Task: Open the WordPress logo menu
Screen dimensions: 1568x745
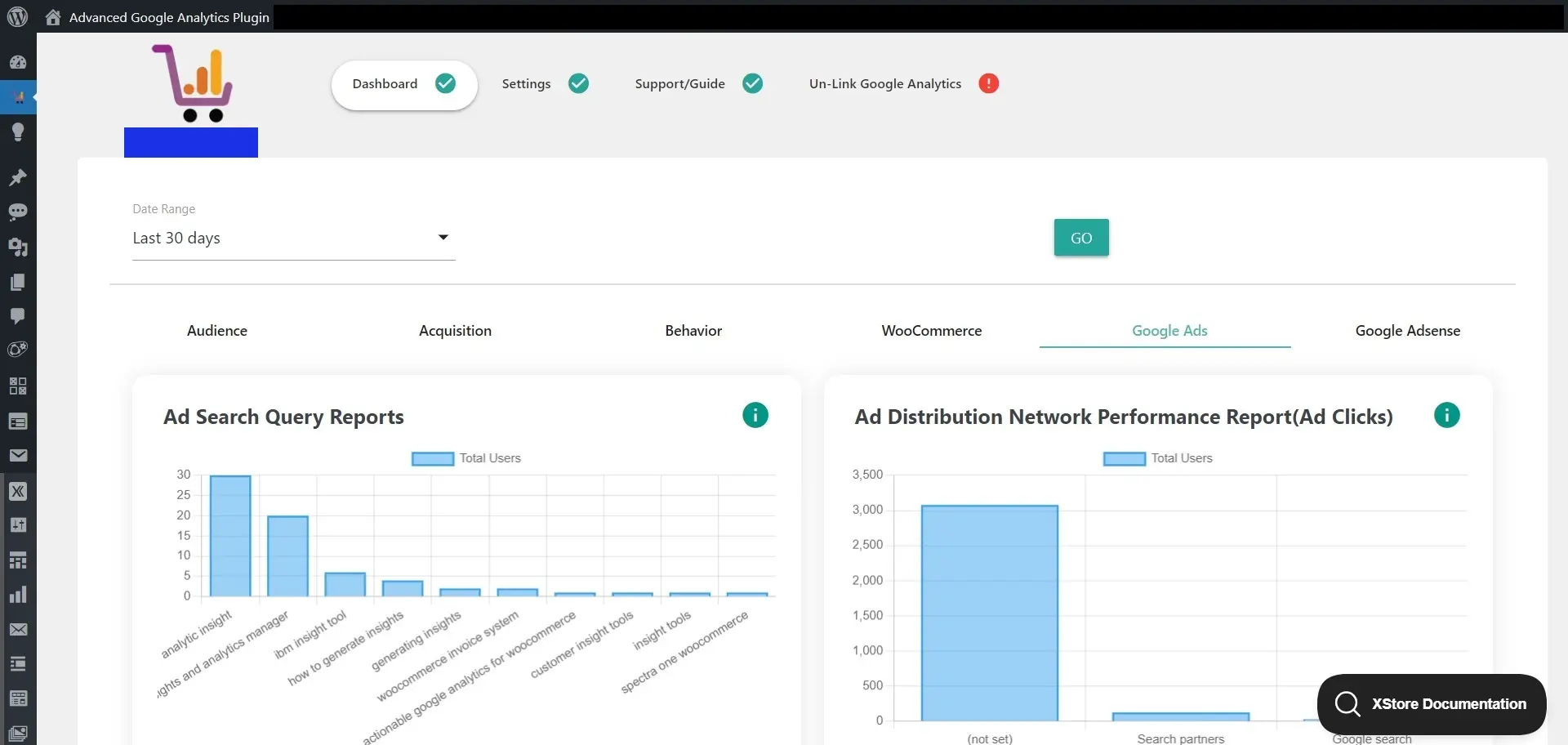Action: point(17,16)
